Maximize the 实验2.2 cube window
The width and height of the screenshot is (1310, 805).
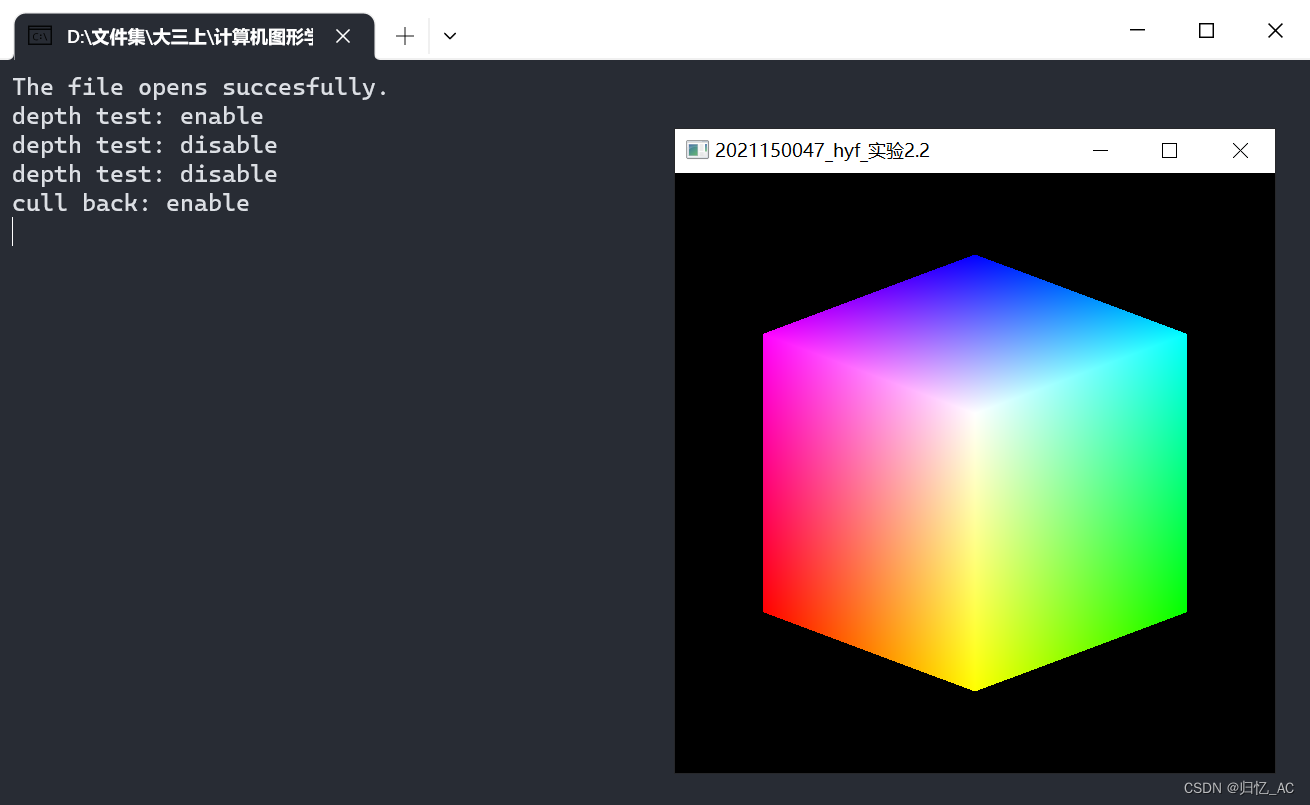pyautogui.click(x=1169, y=150)
